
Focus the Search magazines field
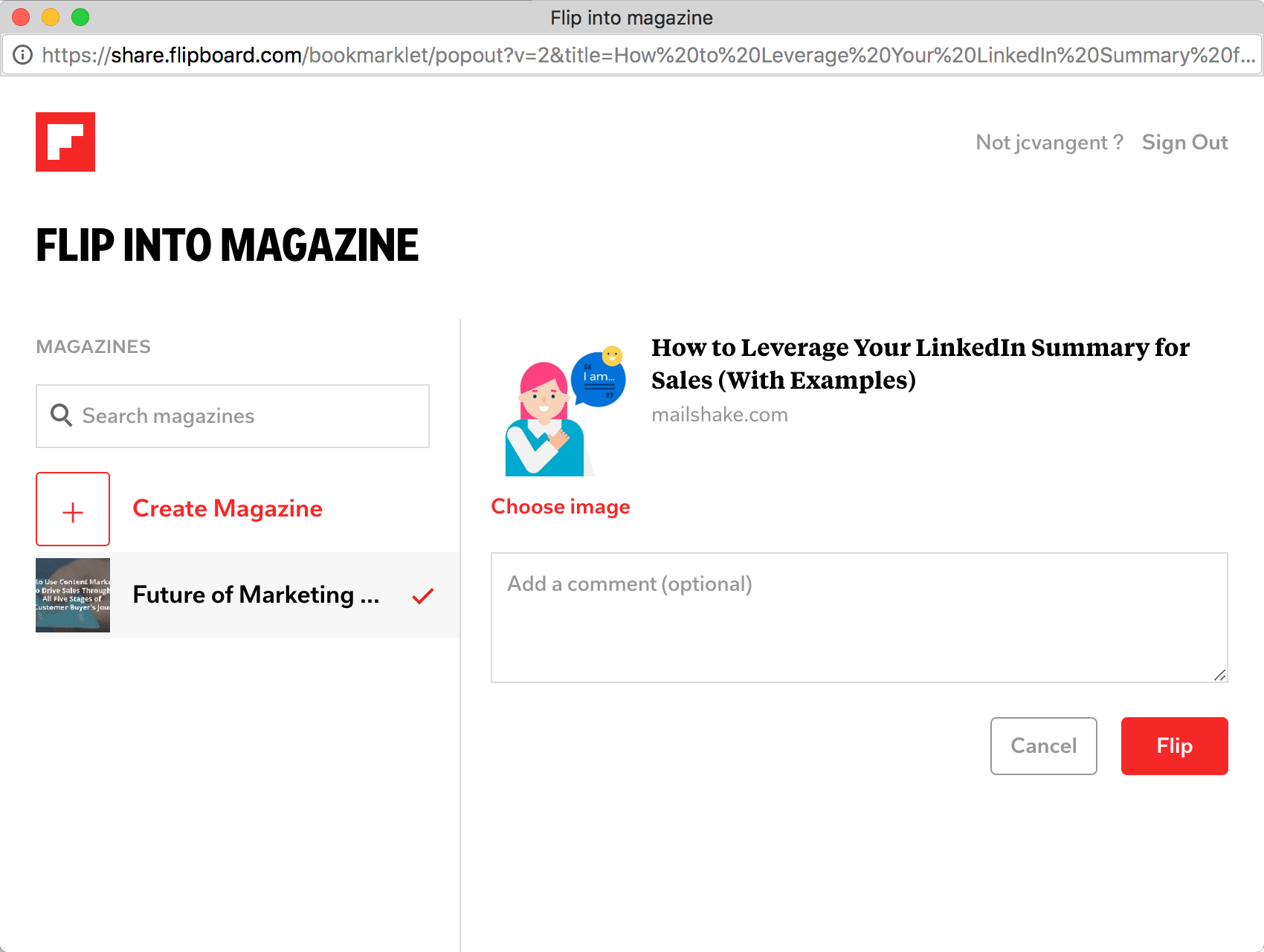(233, 416)
